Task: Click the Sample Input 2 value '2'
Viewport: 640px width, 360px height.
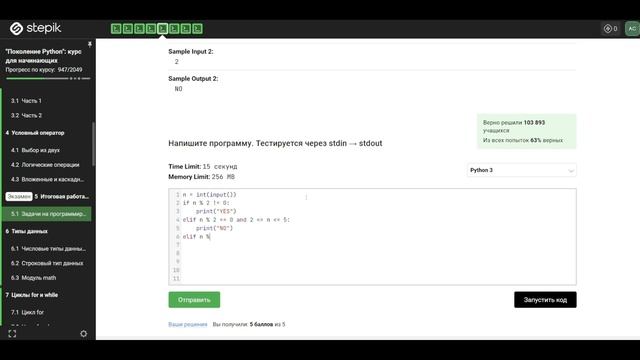Action: pos(176,62)
